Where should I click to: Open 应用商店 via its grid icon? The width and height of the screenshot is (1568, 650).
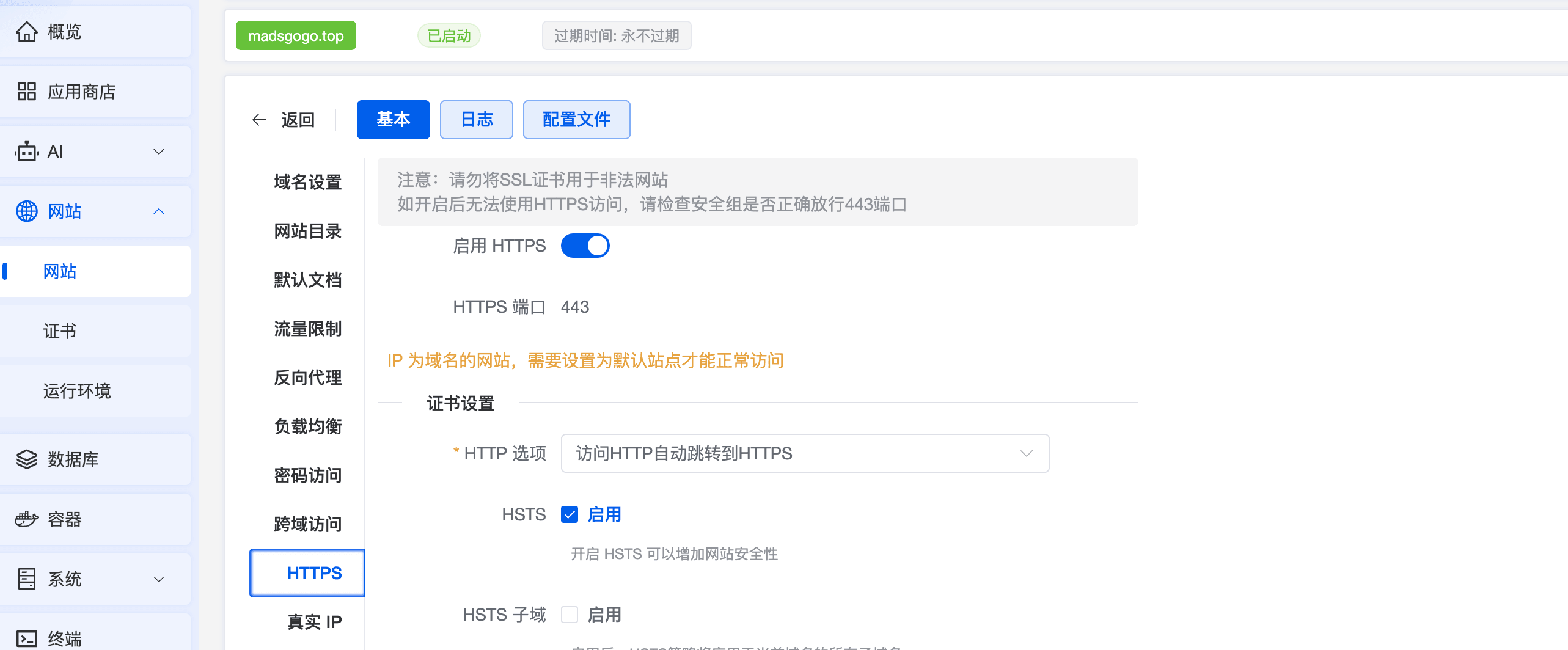(26, 92)
